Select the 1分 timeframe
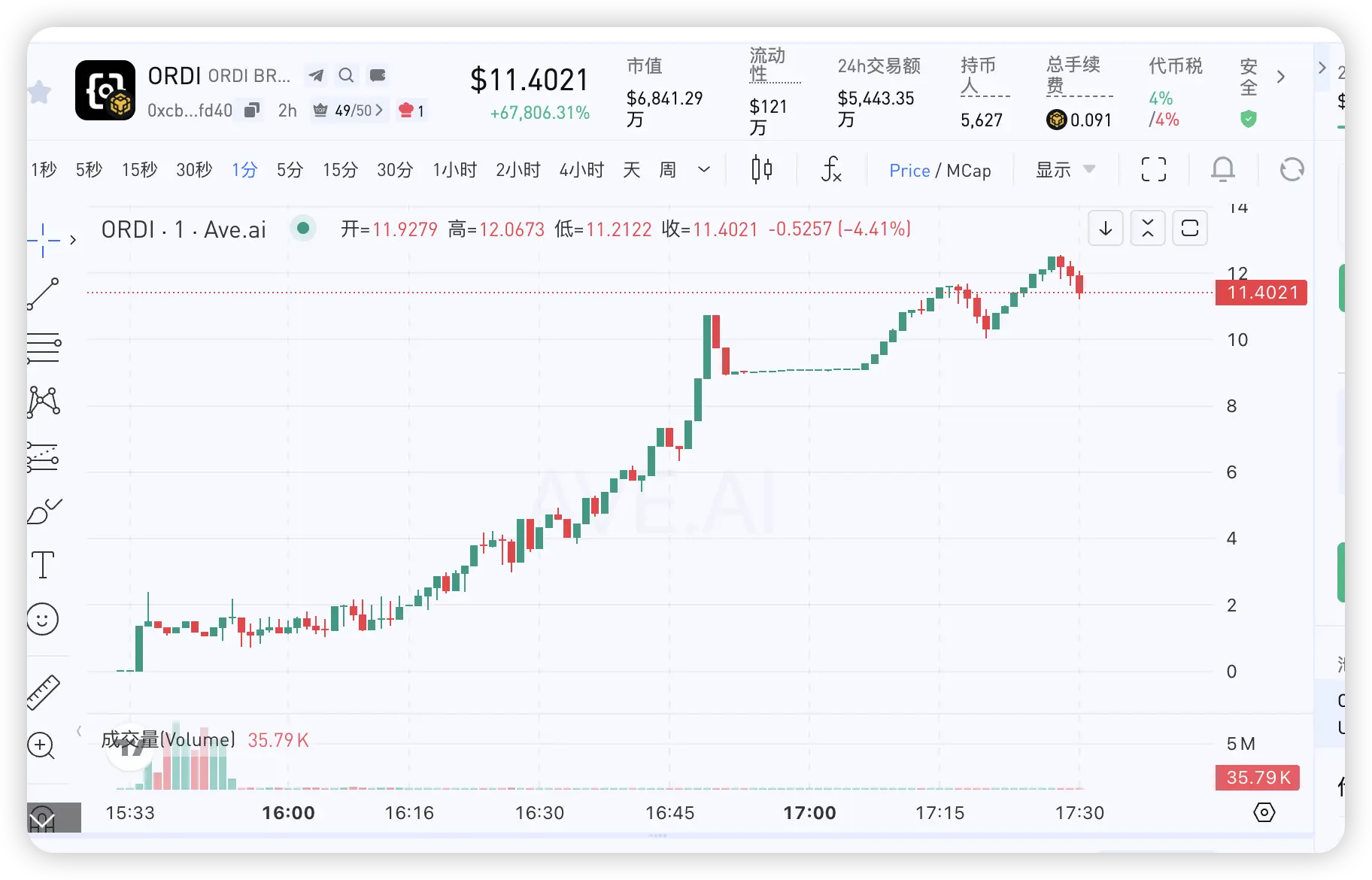 (244, 170)
